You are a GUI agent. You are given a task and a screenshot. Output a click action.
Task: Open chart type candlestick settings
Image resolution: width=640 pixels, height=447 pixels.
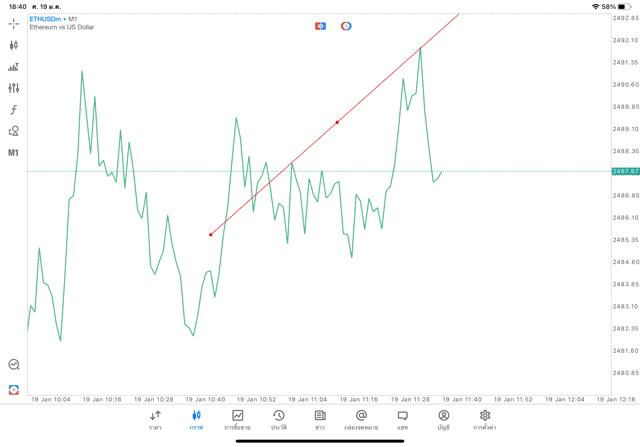pyautogui.click(x=14, y=45)
